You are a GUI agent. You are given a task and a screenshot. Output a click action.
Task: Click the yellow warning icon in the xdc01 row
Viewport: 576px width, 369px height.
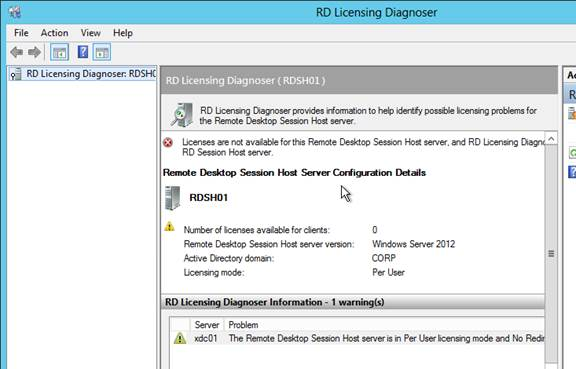(180, 338)
